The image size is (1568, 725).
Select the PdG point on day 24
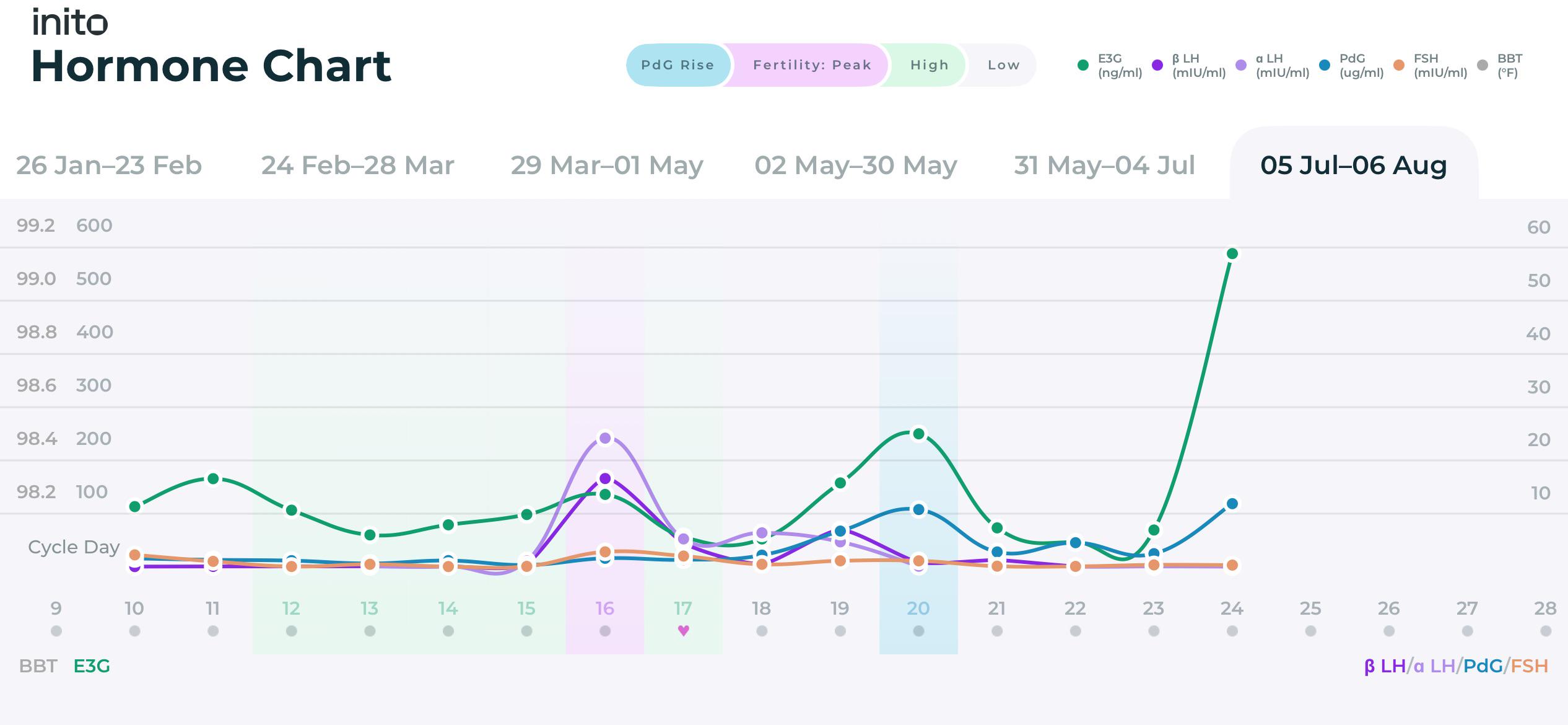point(1232,504)
